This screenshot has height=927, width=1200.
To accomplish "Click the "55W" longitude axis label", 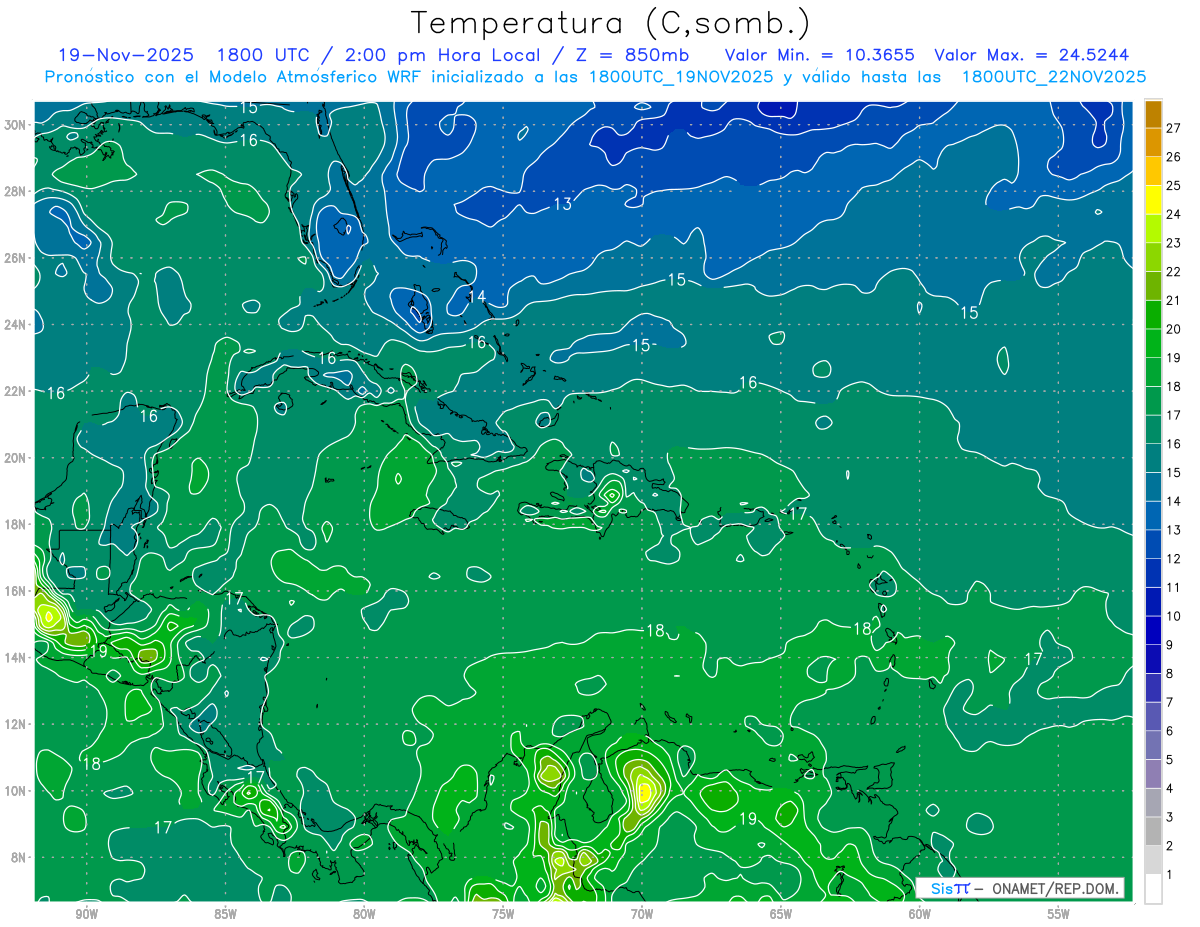I will coord(1059,914).
